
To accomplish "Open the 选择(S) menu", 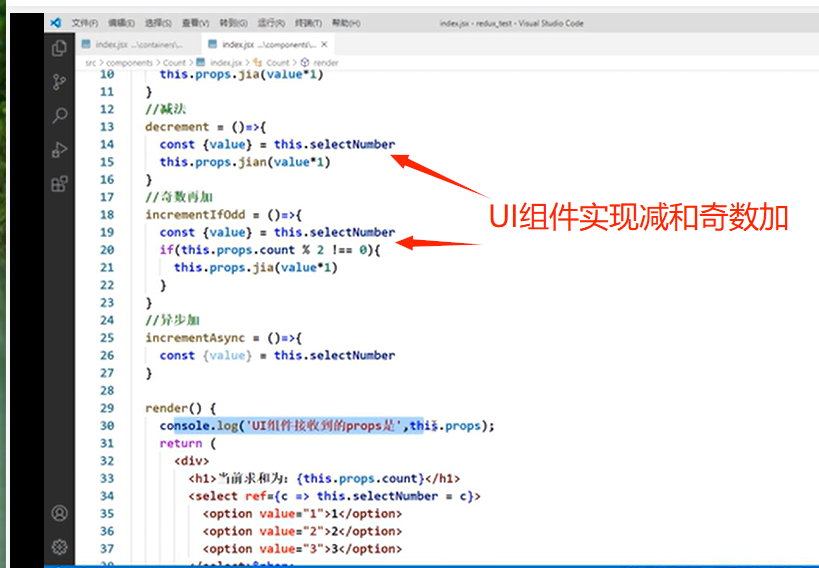I will point(158,23).
